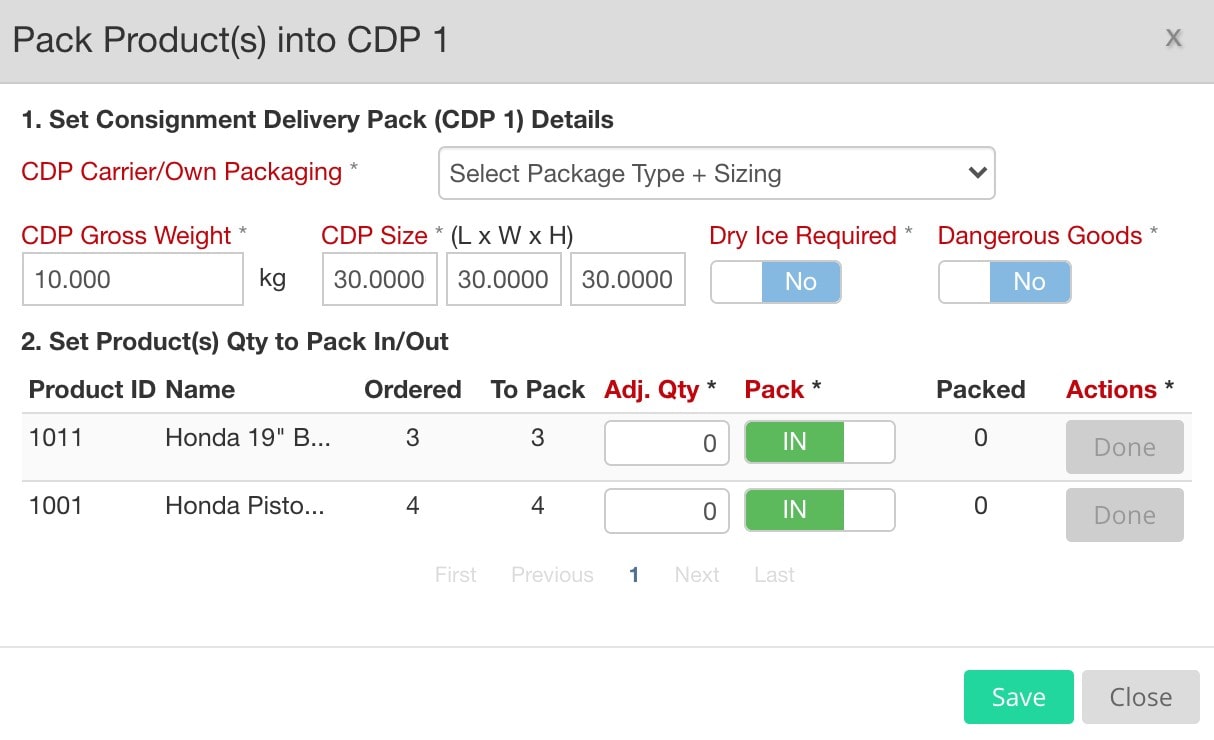
Task: Click Ordered value 4 for product 1001
Action: (x=413, y=505)
